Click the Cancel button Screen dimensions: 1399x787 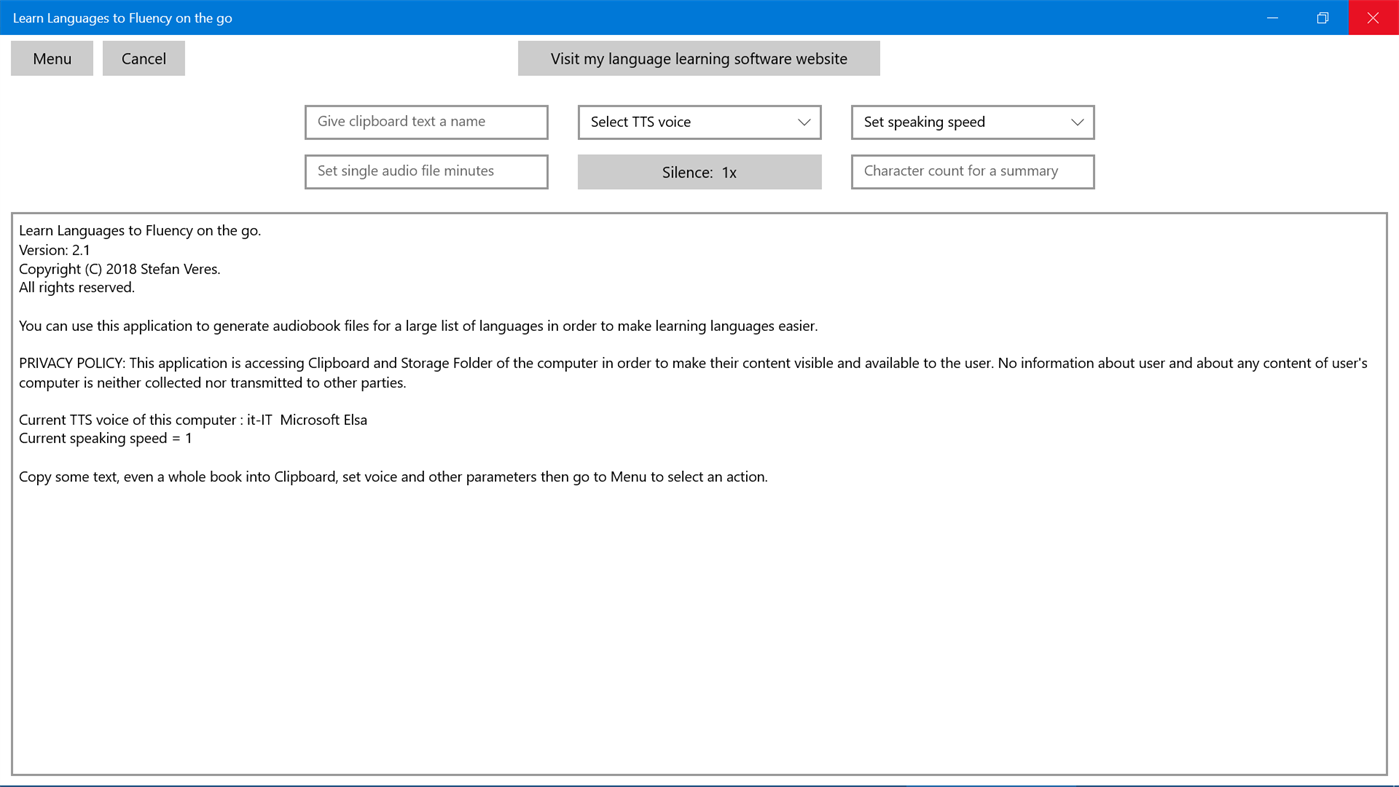coord(143,58)
